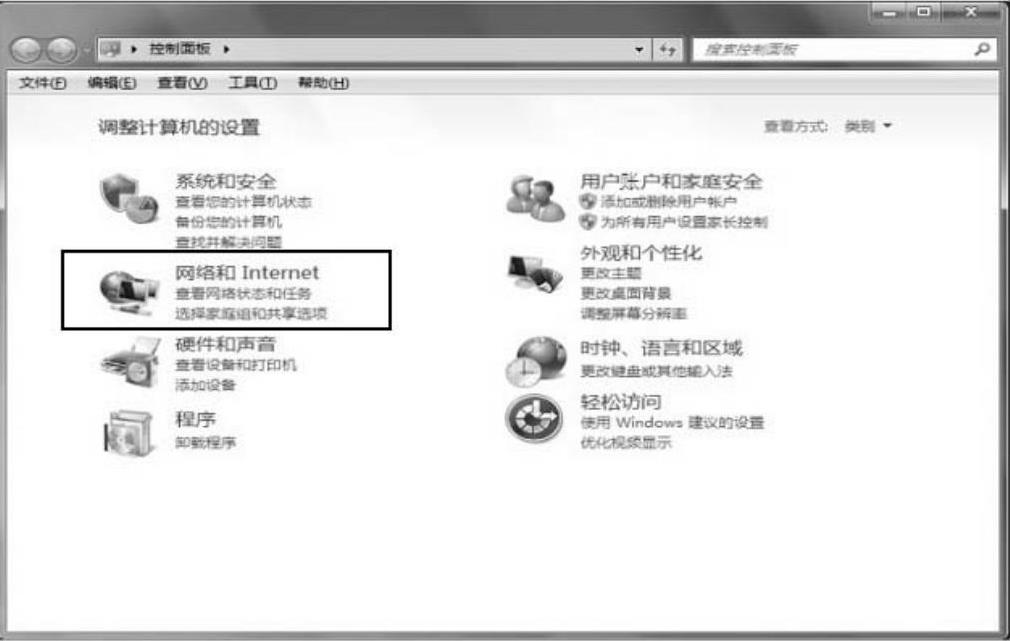
Task: Open the Ease of Access circular icon
Action: pyautogui.click(x=534, y=419)
